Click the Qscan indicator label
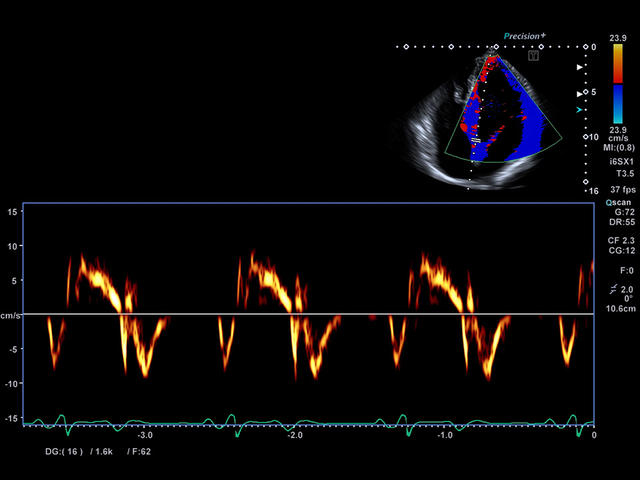 pos(618,202)
